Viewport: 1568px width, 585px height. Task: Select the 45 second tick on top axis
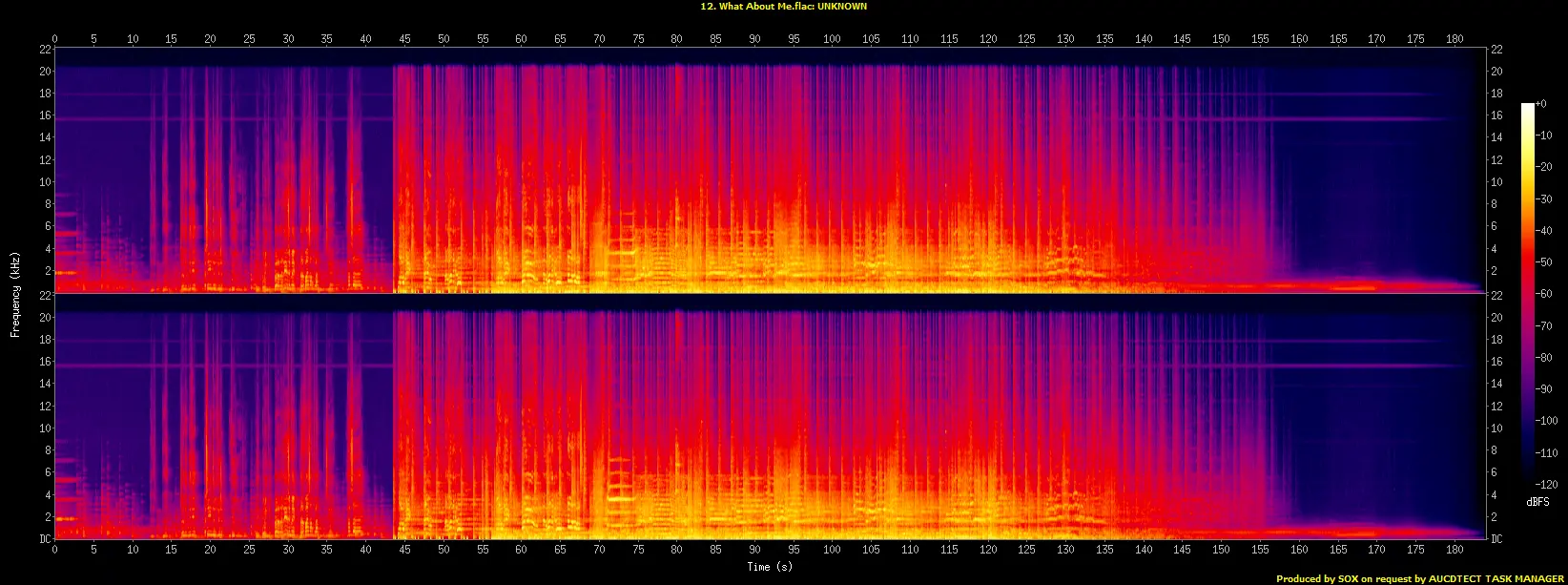click(x=404, y=39)
